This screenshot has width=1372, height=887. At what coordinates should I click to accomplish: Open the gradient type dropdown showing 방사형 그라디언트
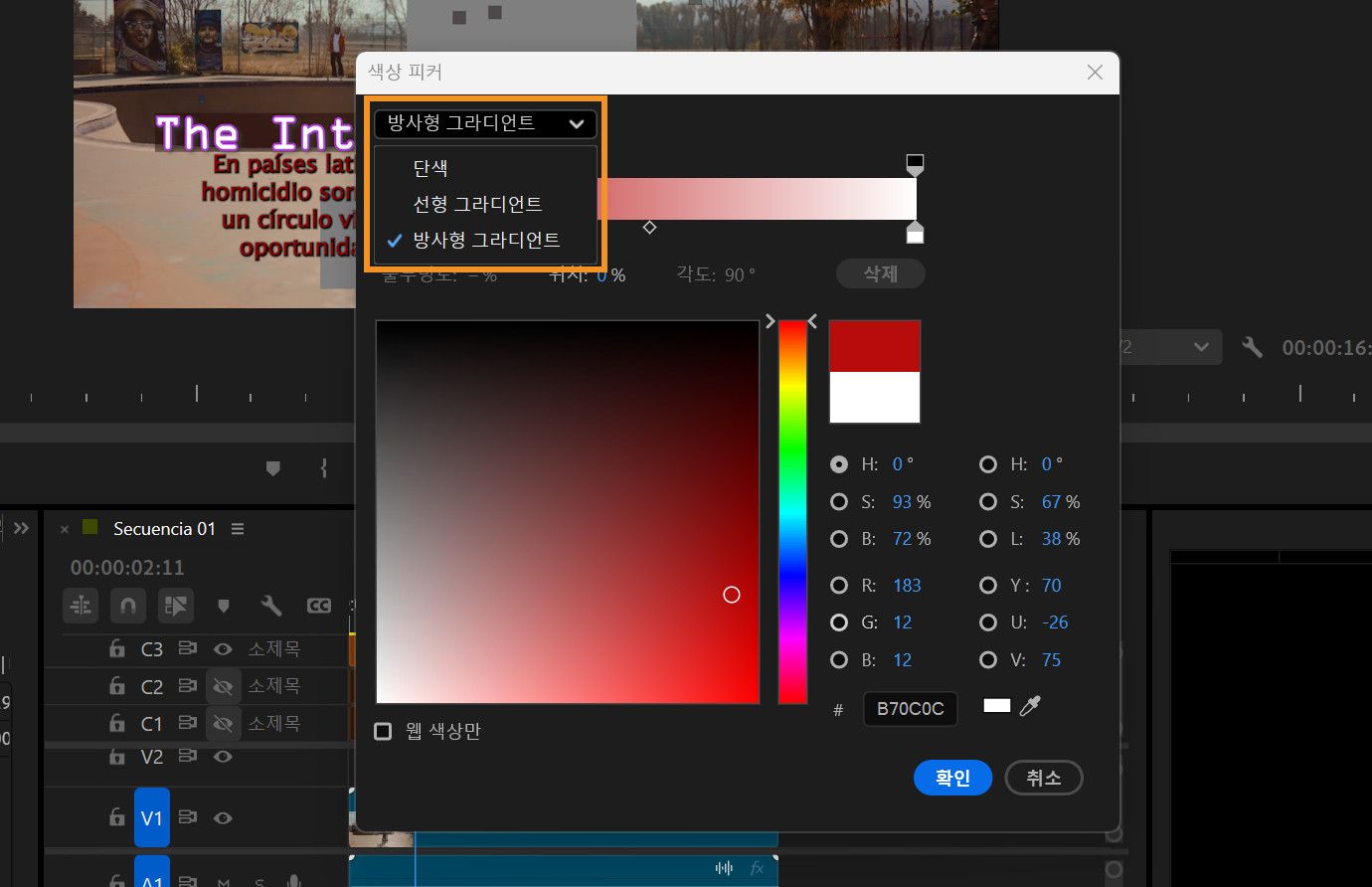point(485,123)
